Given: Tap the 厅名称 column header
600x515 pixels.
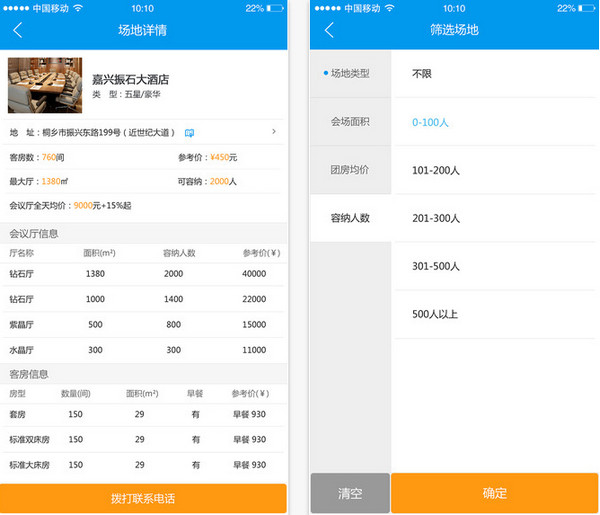Looking at the screenshot, I should tap(22, 253).
